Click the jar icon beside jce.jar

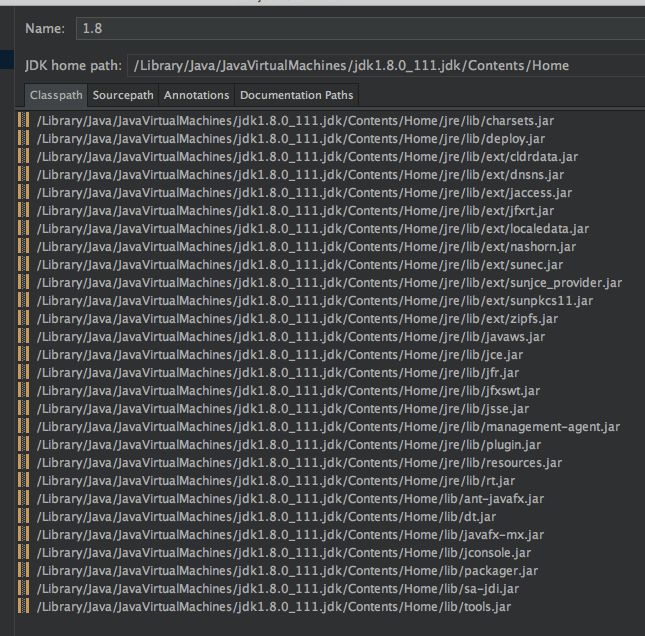coord(24,355)
